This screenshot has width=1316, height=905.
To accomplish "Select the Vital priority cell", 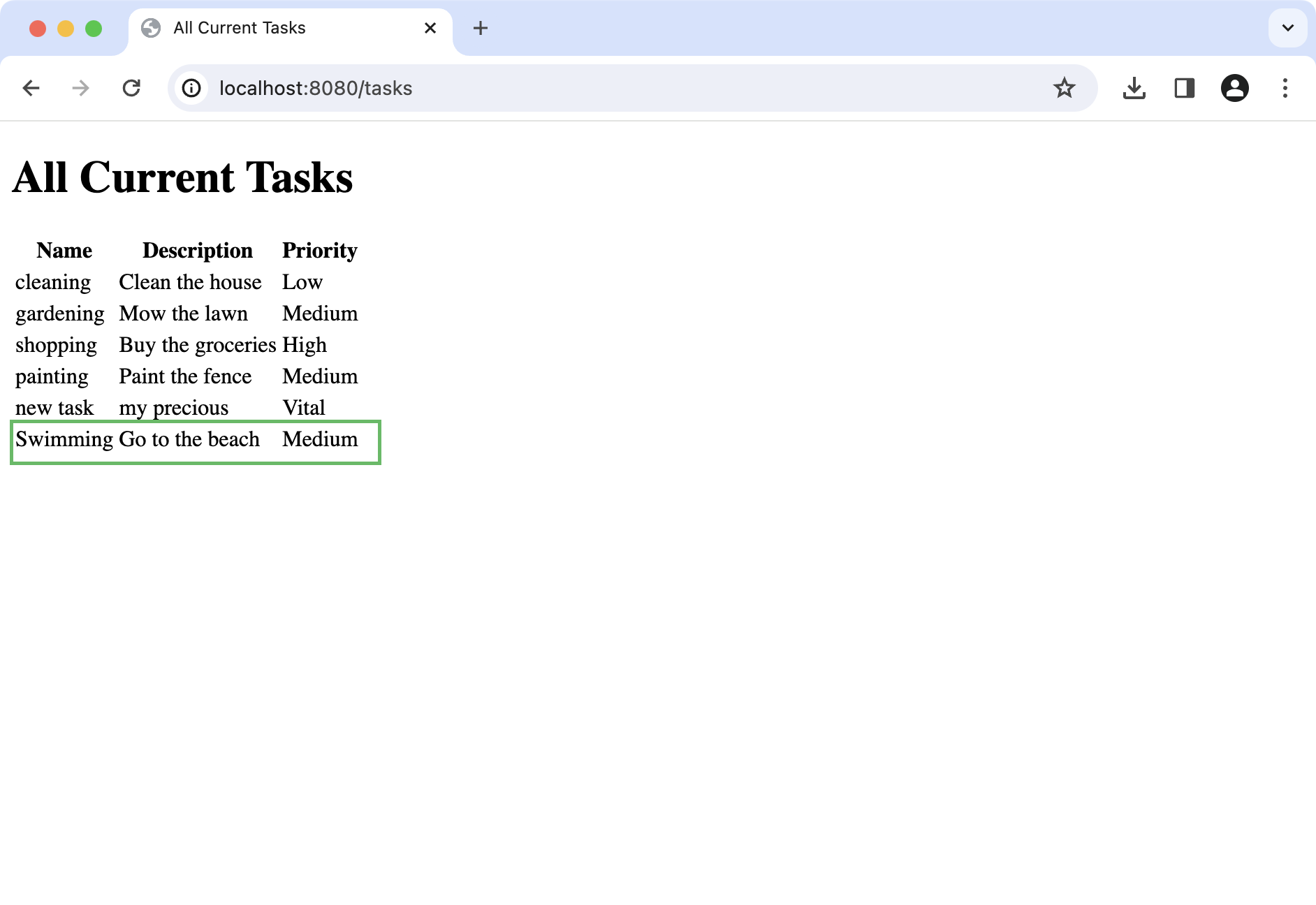I will point(304,408).
